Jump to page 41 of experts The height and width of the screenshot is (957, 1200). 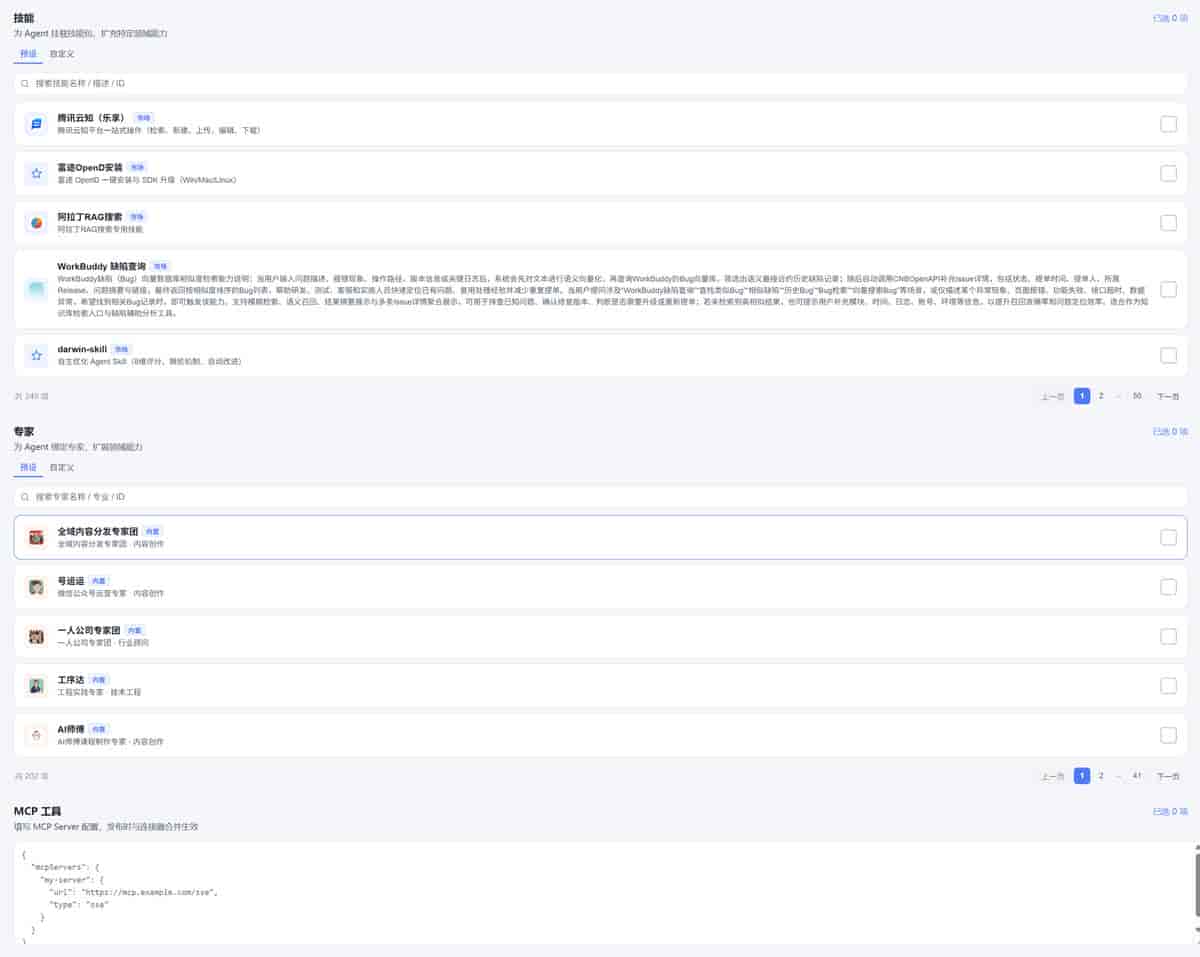coord(1137,776)
